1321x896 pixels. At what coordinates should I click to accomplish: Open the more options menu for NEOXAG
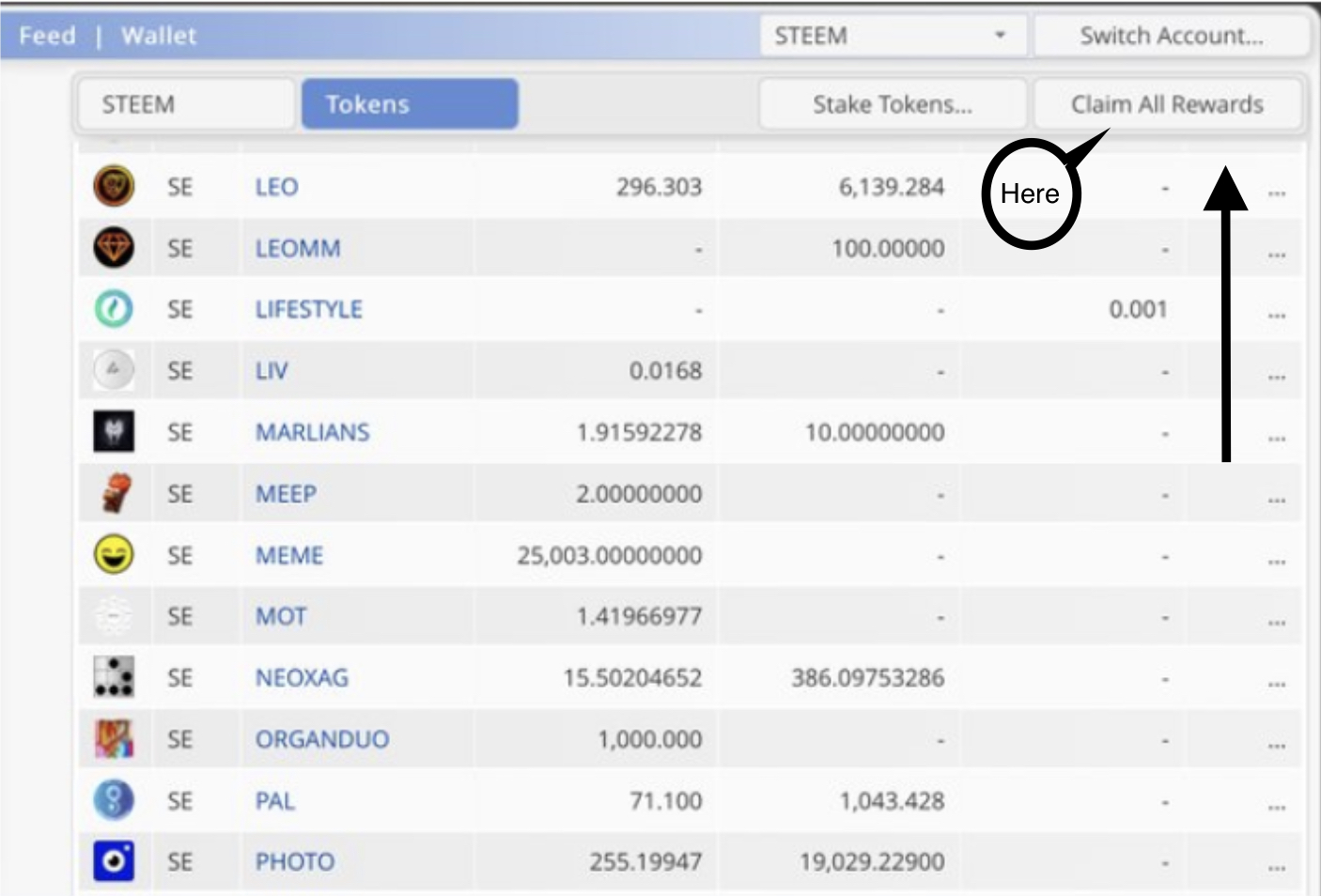[1276, 683]
